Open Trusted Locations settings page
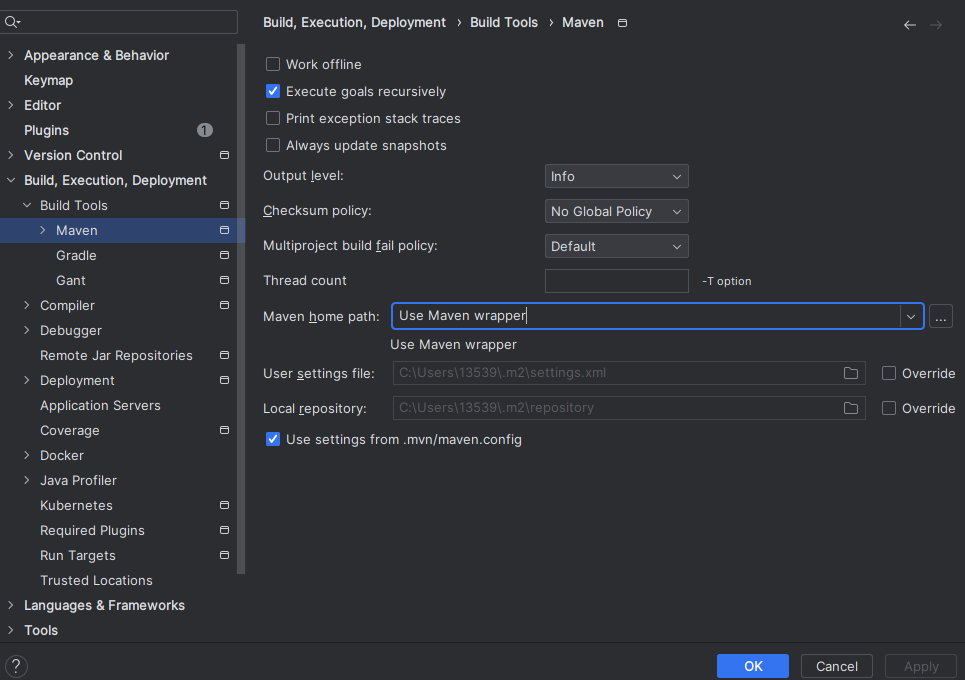Screen dimensions: 965x680 pyautogui.click(x=96, y=580)
